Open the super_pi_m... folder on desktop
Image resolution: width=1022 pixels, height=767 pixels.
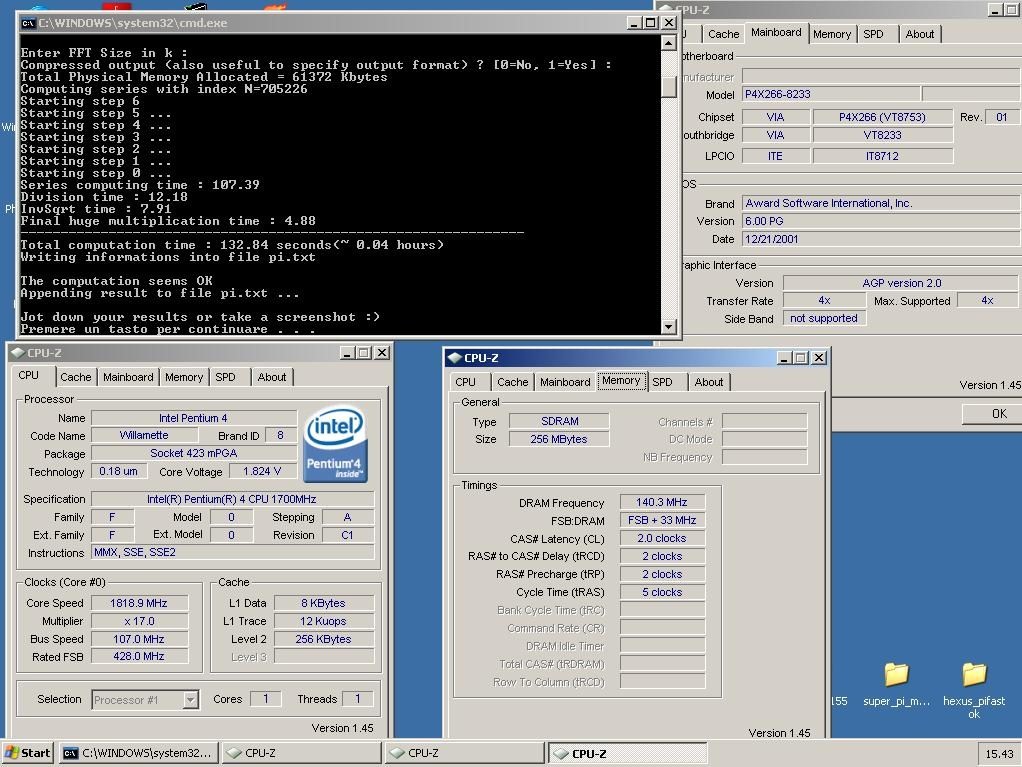pyautogui.click(x=896, y=685)
